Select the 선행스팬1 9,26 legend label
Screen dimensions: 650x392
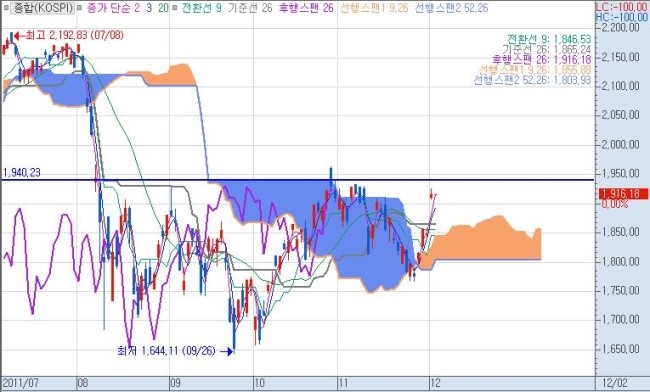(x=374, y=8)
